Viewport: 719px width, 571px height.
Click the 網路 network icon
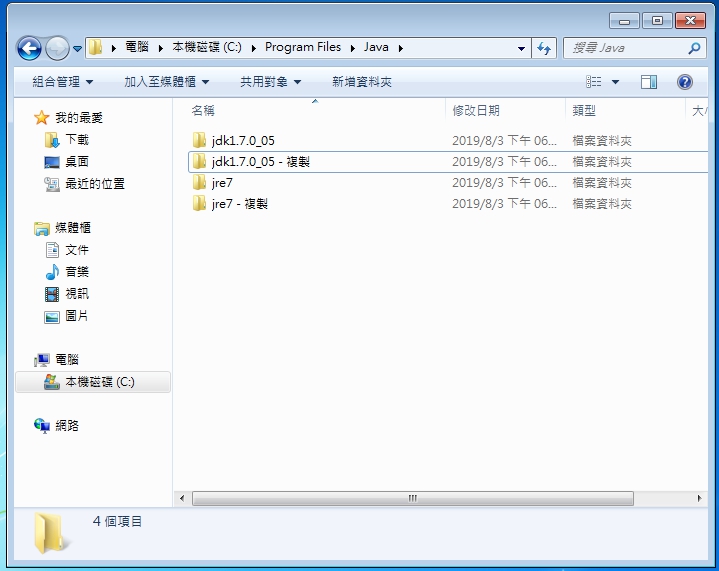click(42, 426)
